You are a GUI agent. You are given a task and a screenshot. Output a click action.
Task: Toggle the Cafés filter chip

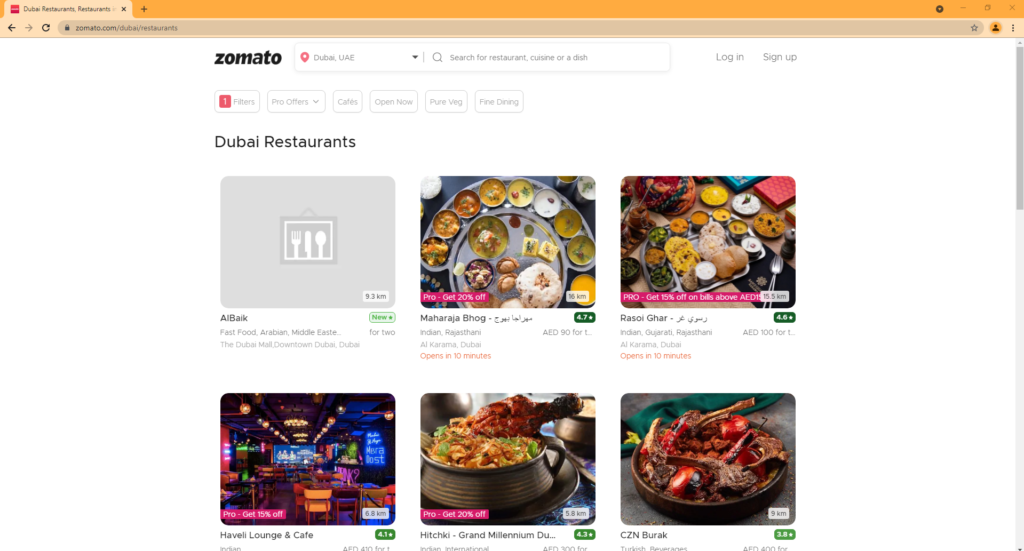[347, 102]
